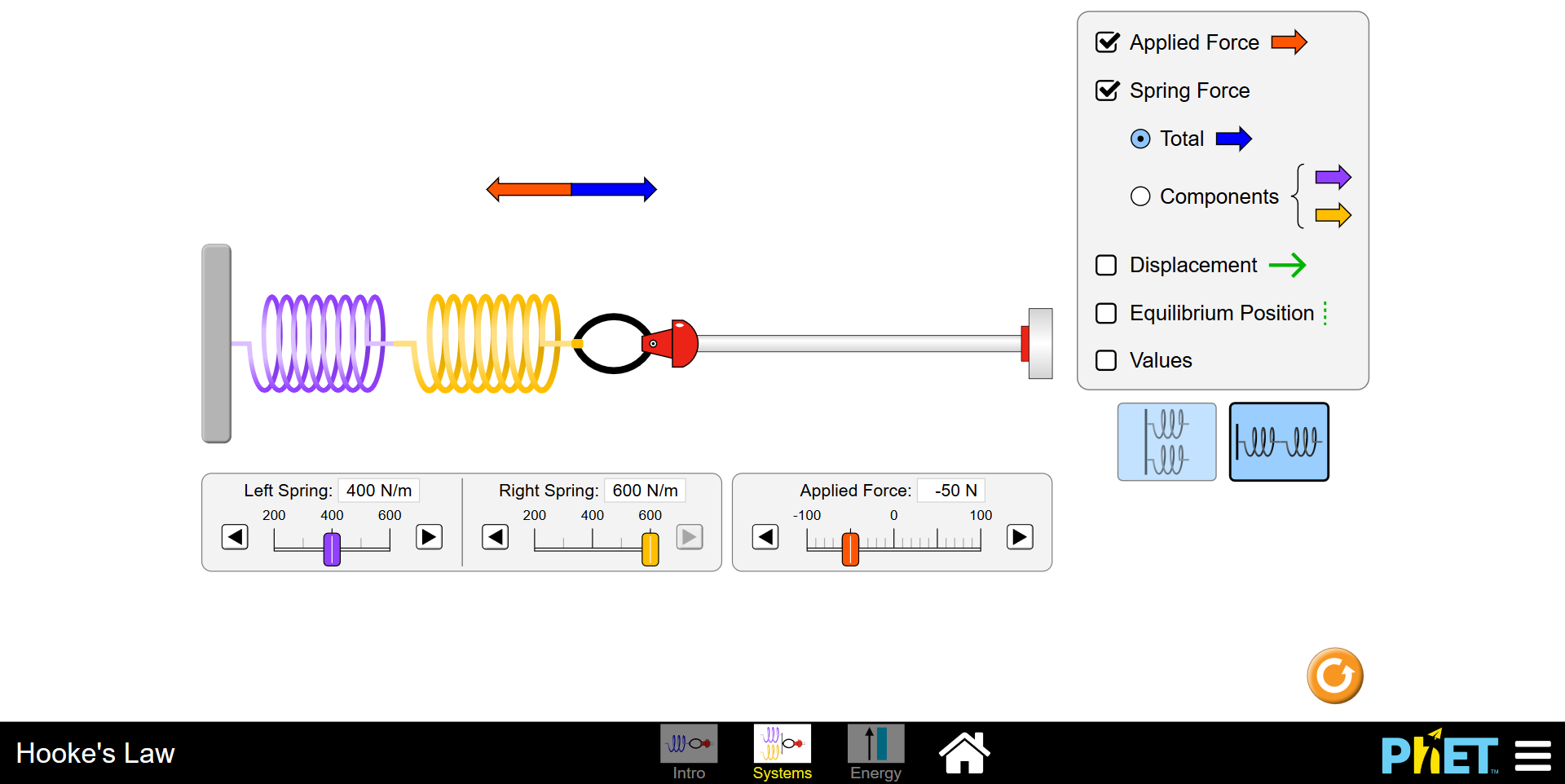Decrease the Applied Force value
This screenshot has height=784, width=1565.
(765, 537)
